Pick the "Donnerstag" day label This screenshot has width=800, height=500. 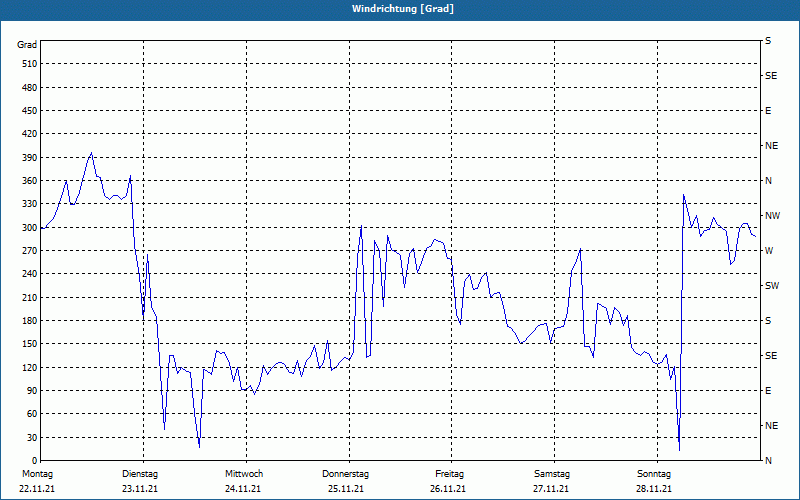pos(345,474)
